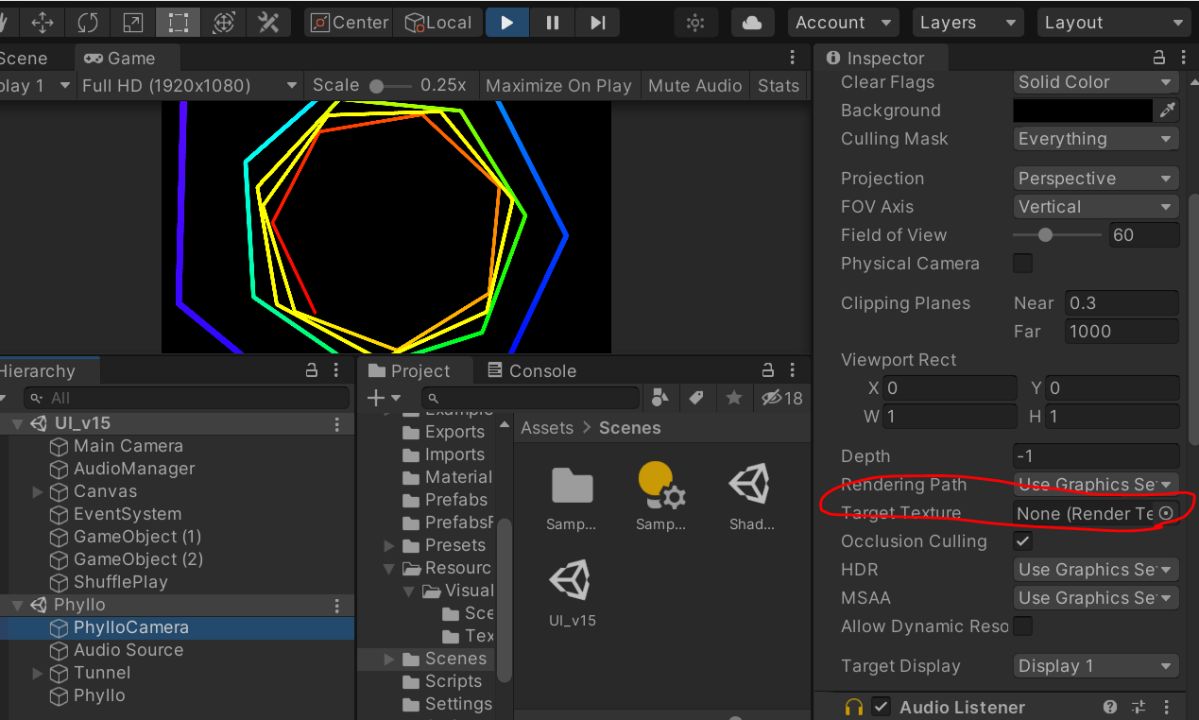Lock the Inspector panel
The image size is (1199, 720).
1158,57
